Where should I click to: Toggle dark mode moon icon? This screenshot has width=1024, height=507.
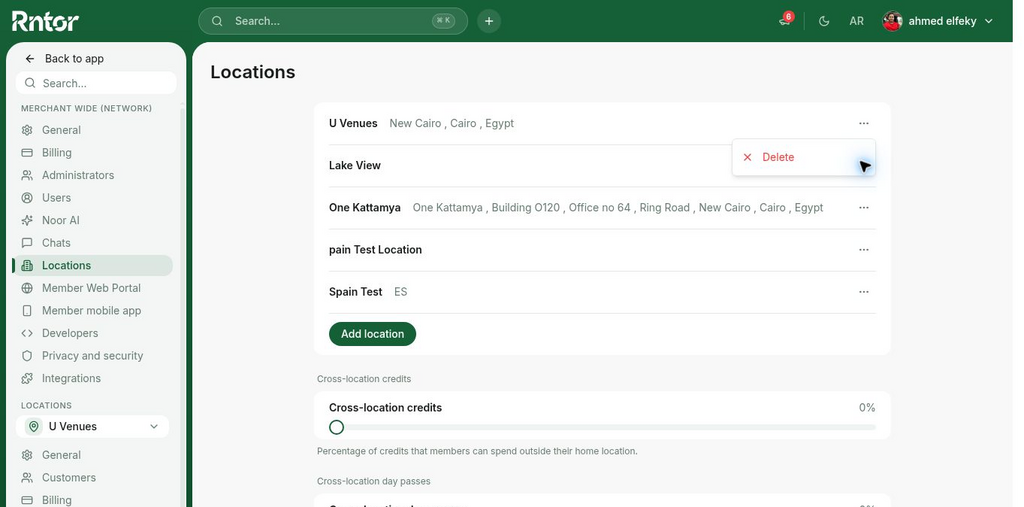point(824,21)
